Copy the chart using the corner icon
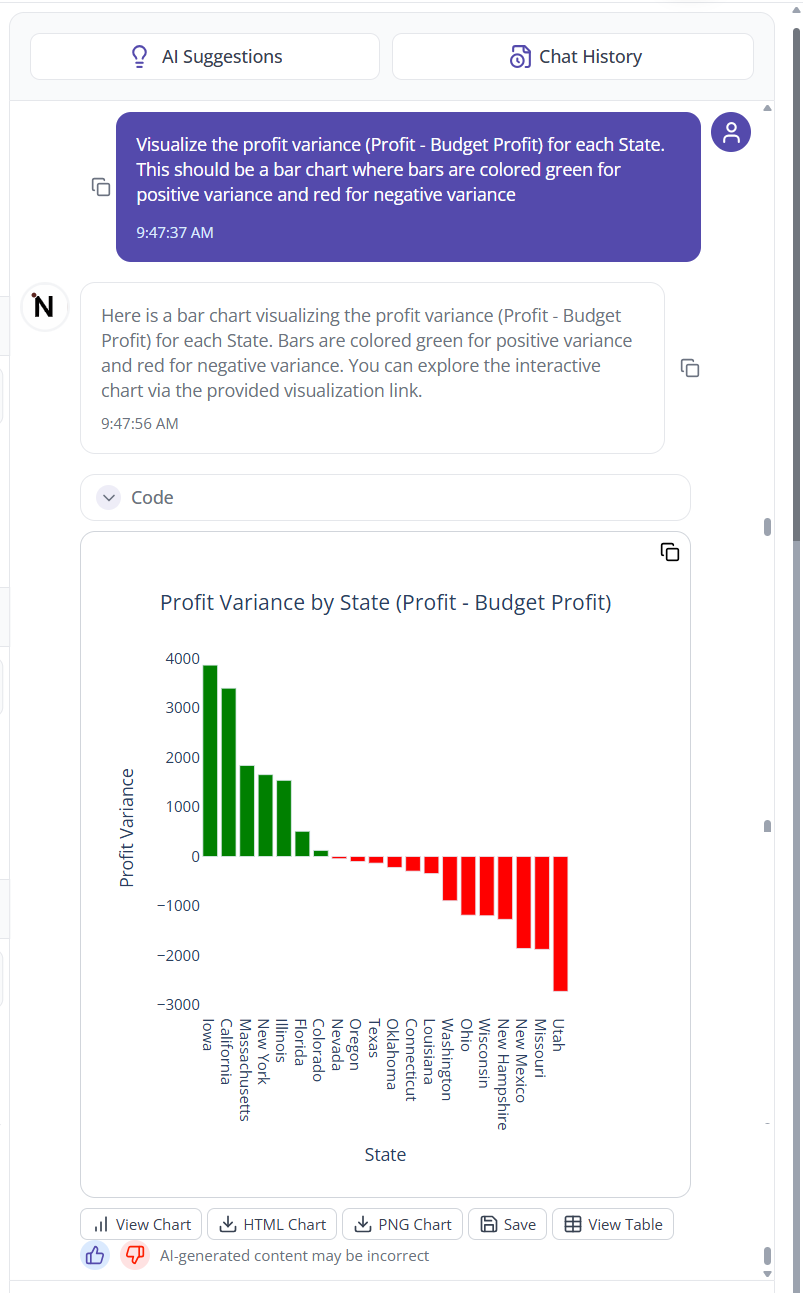 coord(670,552)
